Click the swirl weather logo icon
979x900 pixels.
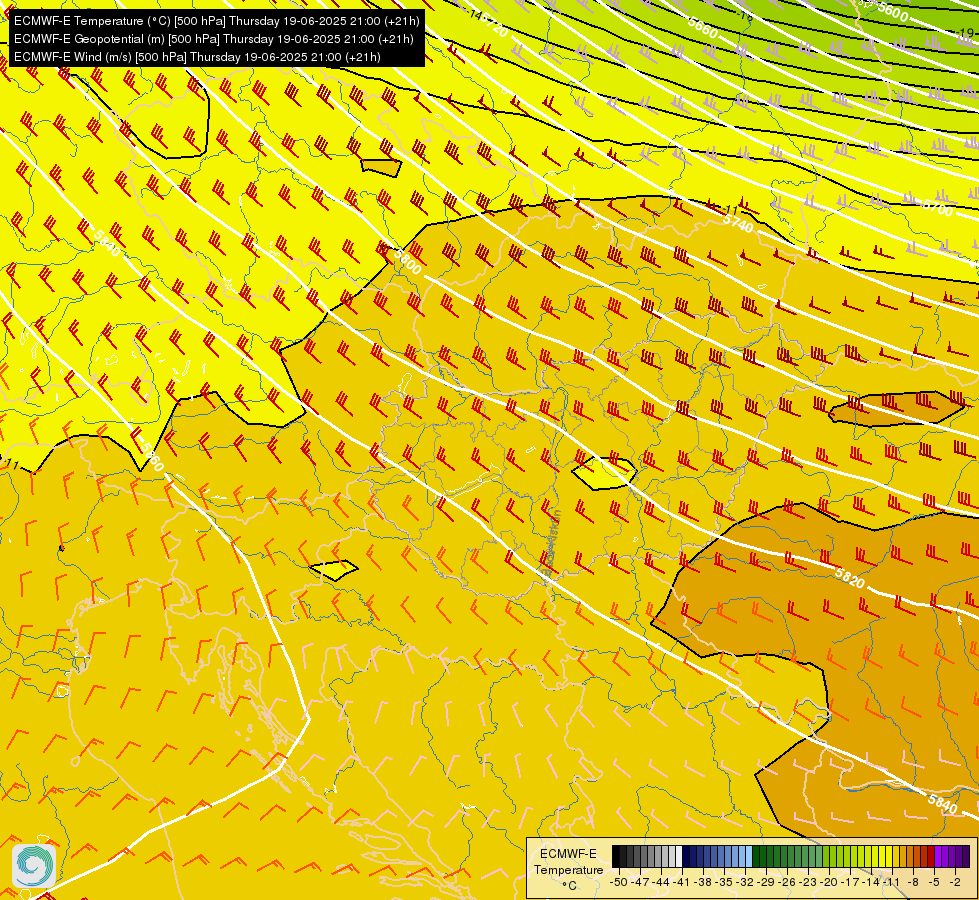click(34, 865)
